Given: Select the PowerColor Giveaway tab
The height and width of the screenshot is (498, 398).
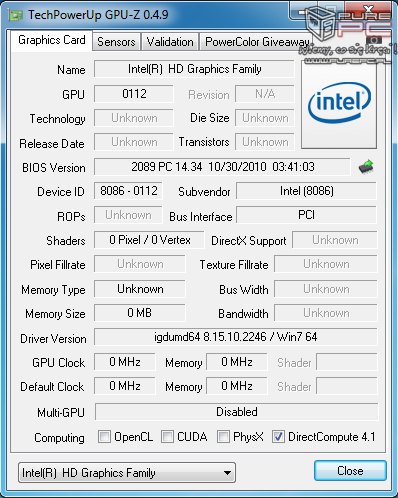Looking at the screenshot, I should (x=257, y=42).
